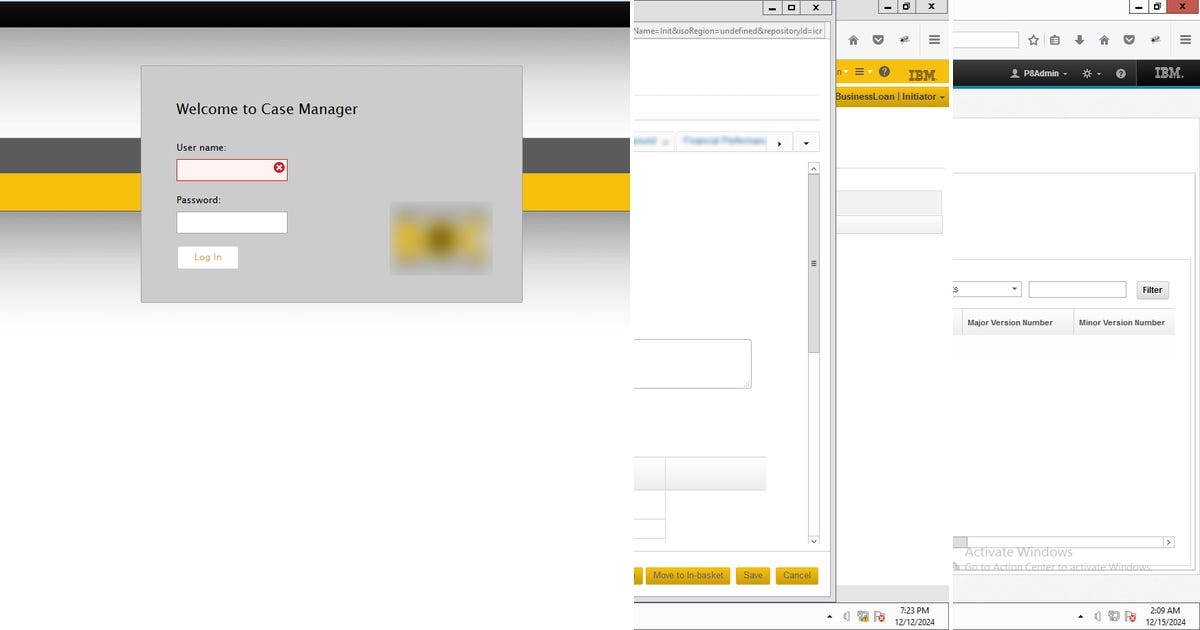
Task: Click the popup vertical scrollbar thumb
Action: 813,263
